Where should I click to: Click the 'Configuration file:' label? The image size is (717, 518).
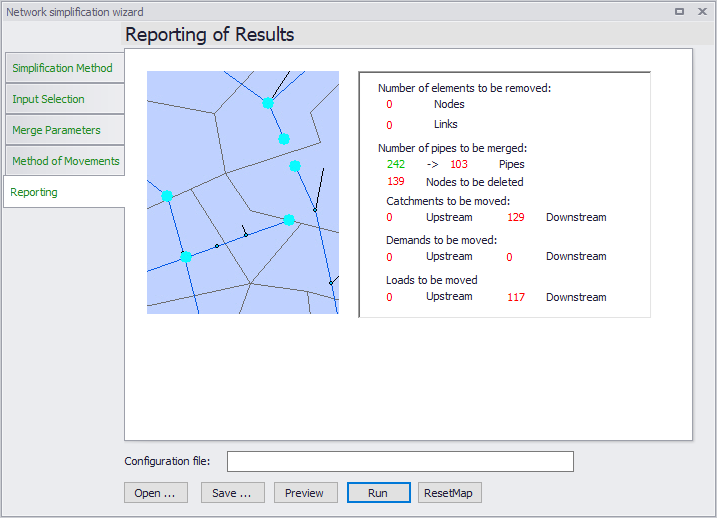point(167,461)
